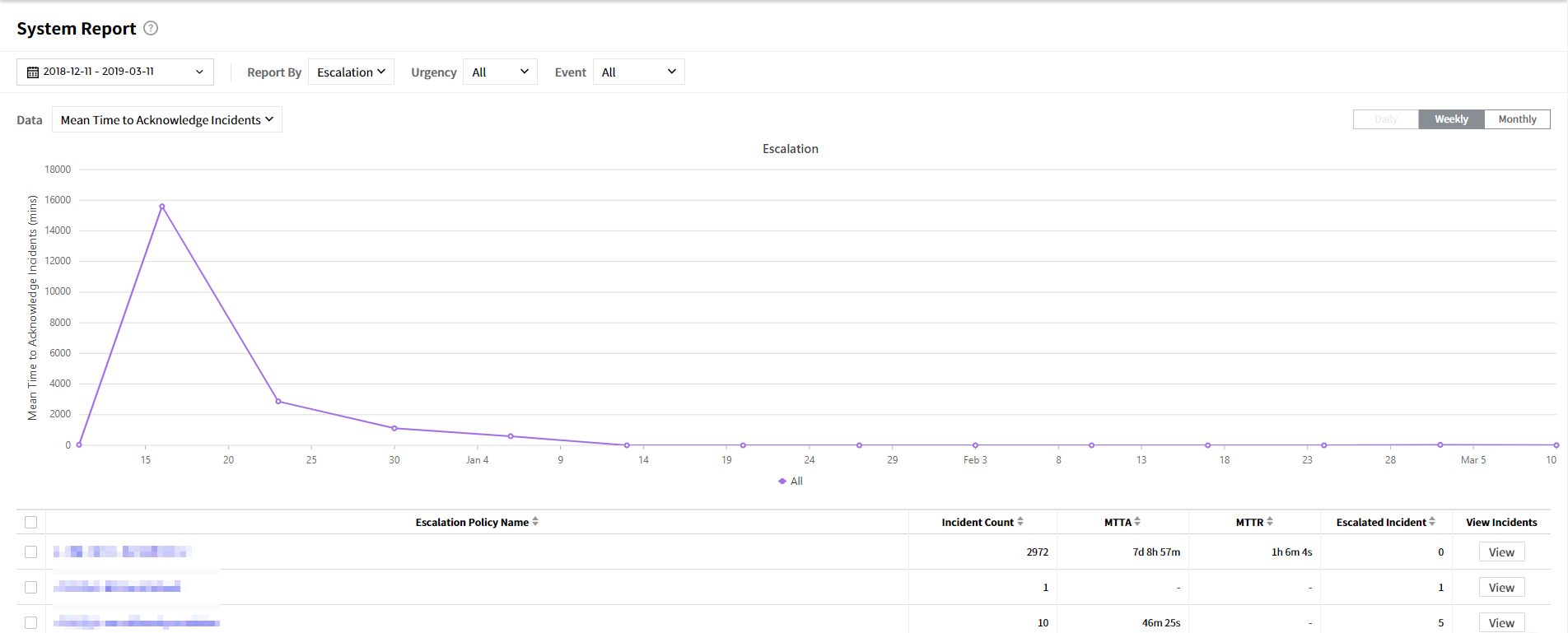Sort table using MTTR sort icon

coord(1270,522)
